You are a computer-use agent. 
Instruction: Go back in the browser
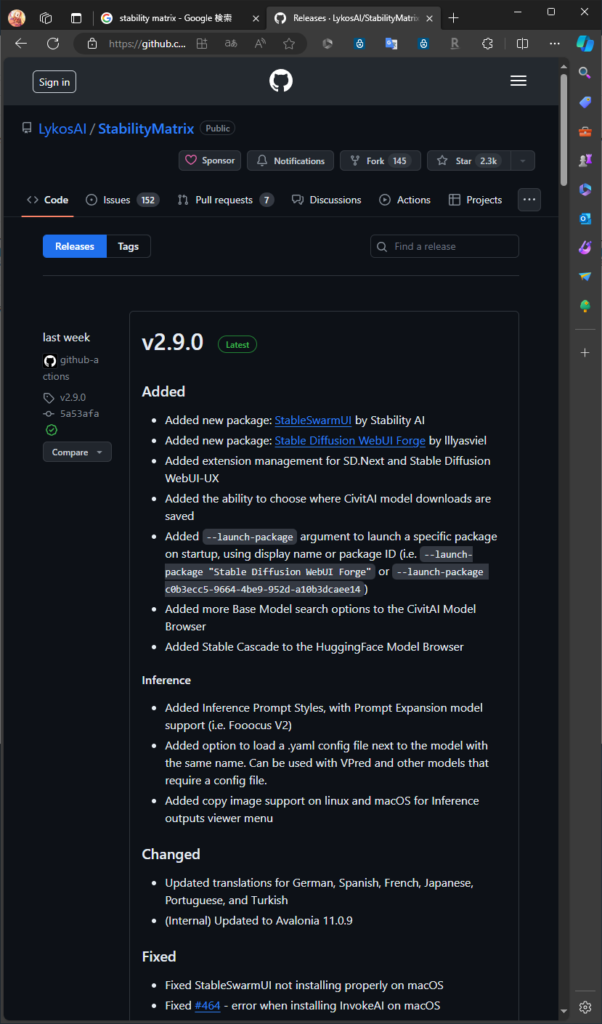point(21,44)
